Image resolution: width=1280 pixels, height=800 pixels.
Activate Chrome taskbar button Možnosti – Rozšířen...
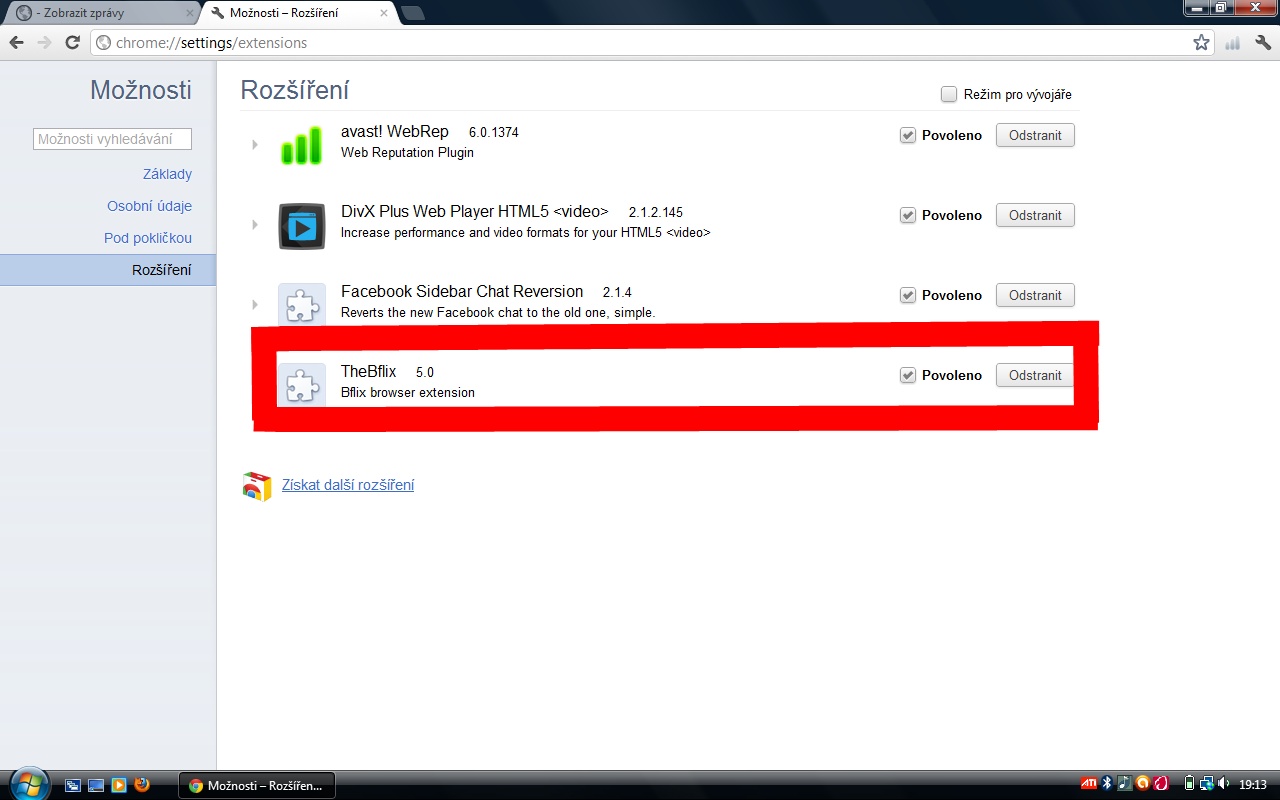[257, 785]
